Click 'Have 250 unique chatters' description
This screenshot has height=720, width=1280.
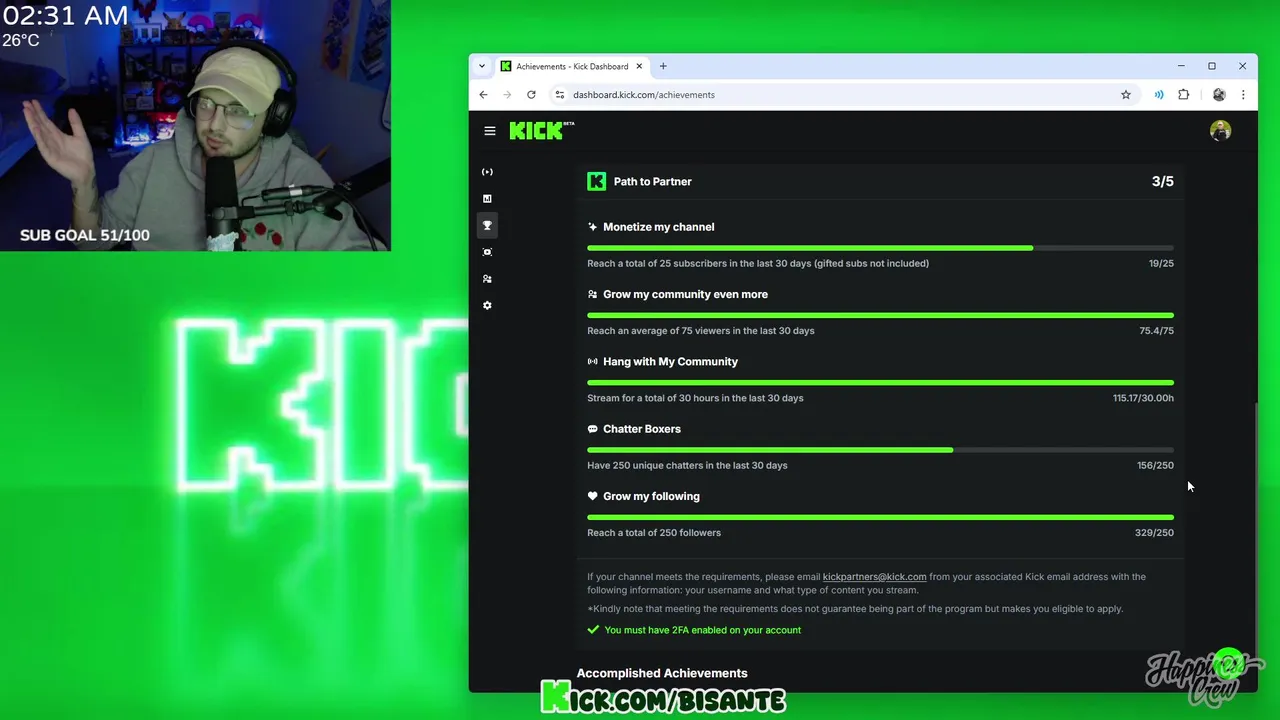(x=687, y=465)
